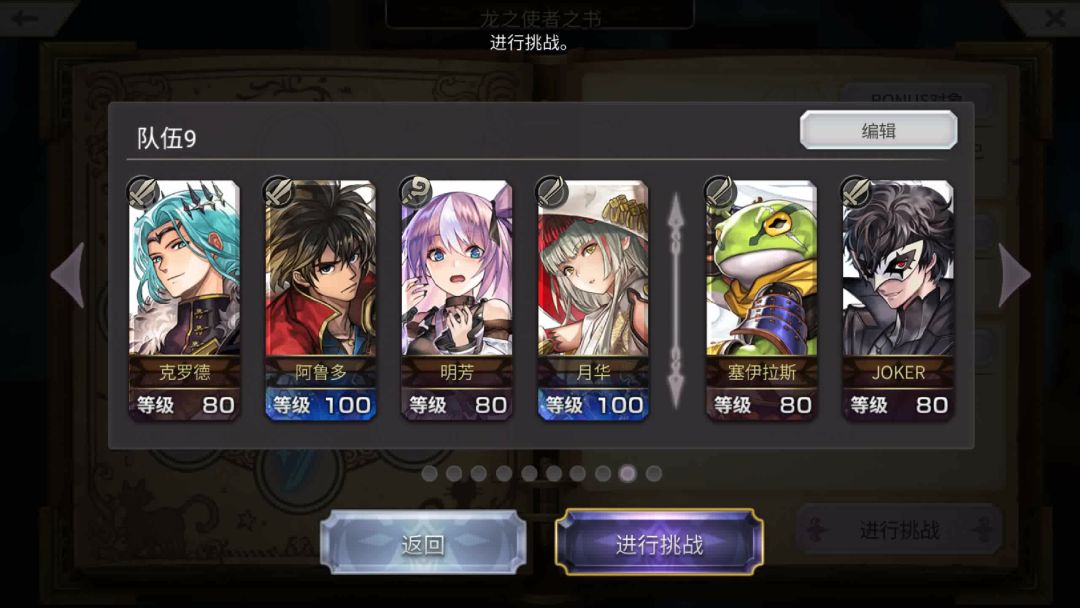Click the weapon icon on JOKER's card
Screen dimensions: 1080x608
[857, 192]
